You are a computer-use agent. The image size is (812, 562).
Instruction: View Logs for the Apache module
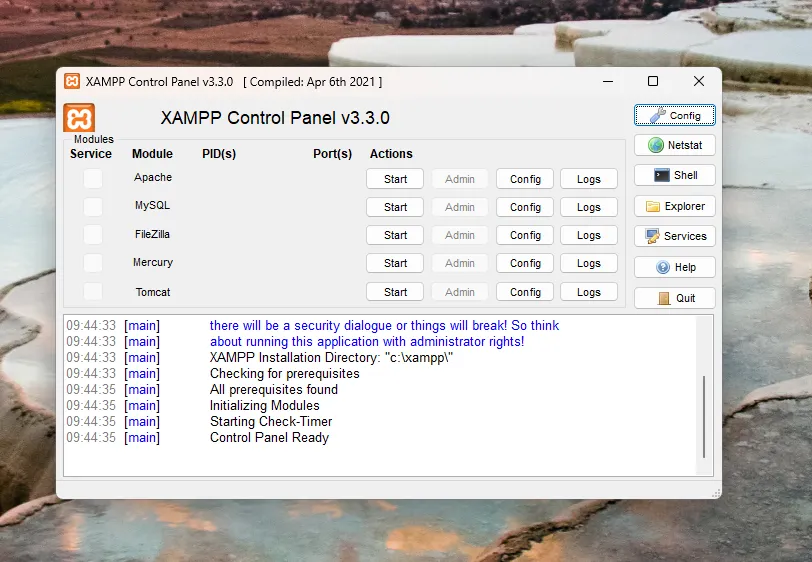pyautogui.click(x=589, y=179)
